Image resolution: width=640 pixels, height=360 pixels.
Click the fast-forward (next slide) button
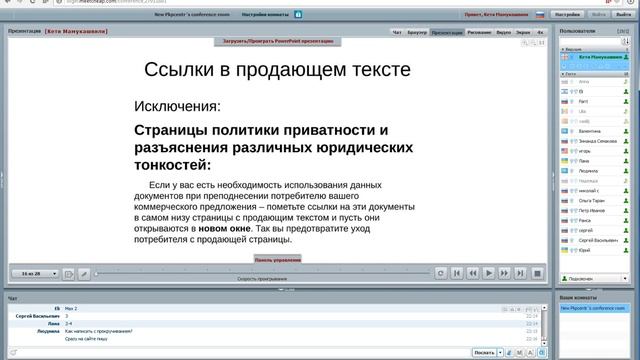coord(504,273)
